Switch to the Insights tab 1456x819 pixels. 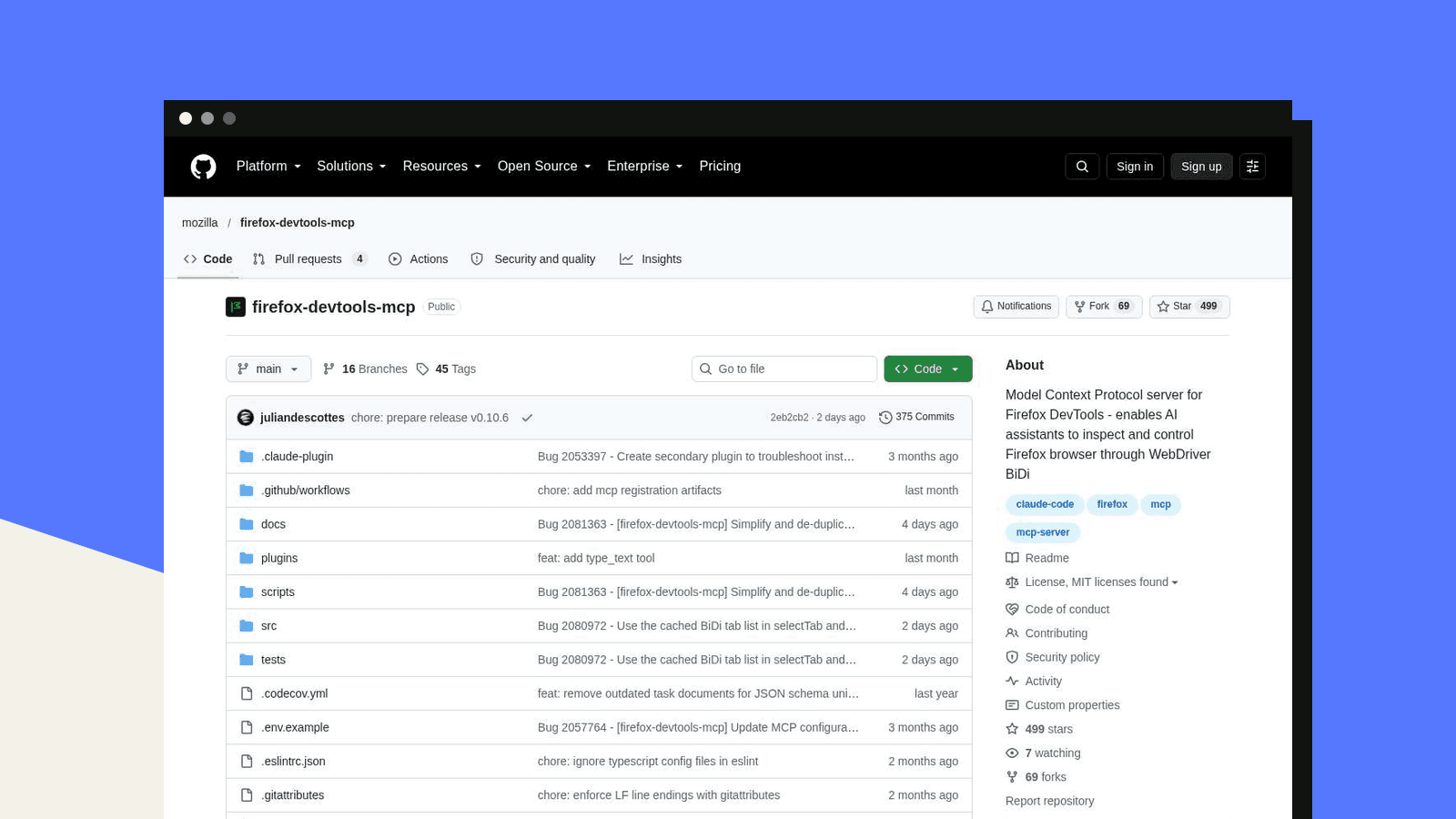click(x=651, y=259)
